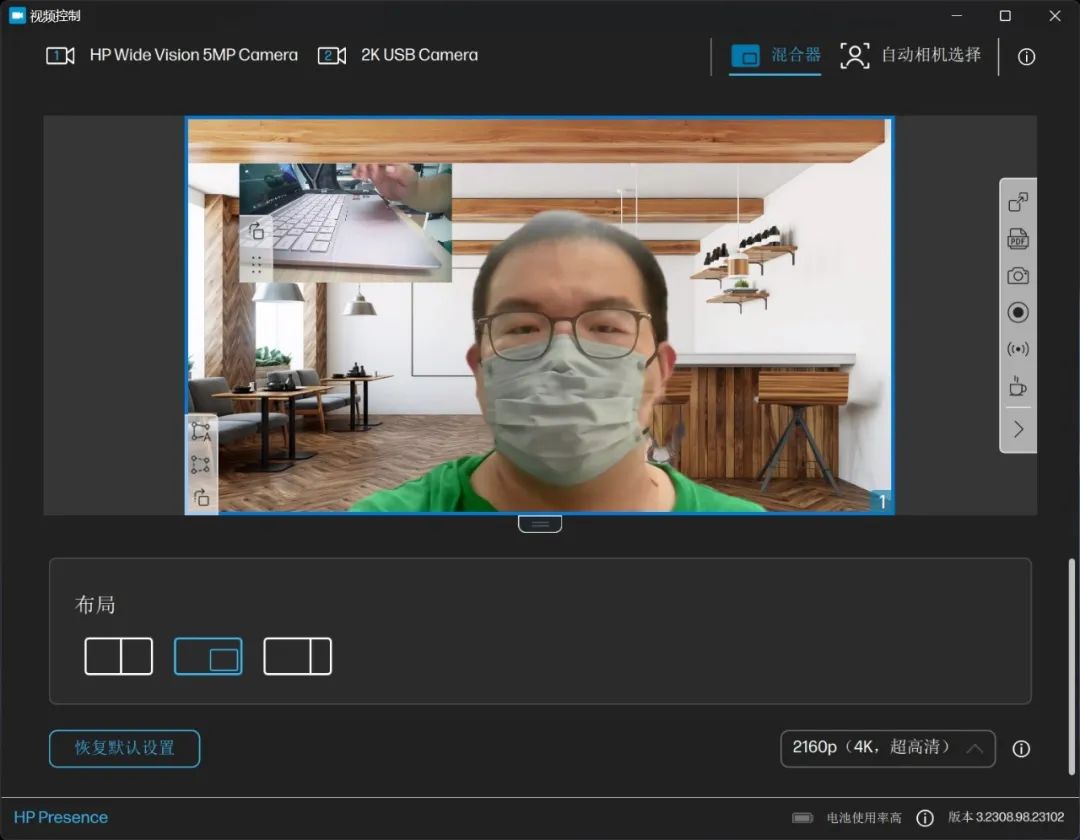Screen dimensions: 1080x840
Task: Click the info icon beside 电池使用率高
Action: pyautogui.click(x=925, y=817)
